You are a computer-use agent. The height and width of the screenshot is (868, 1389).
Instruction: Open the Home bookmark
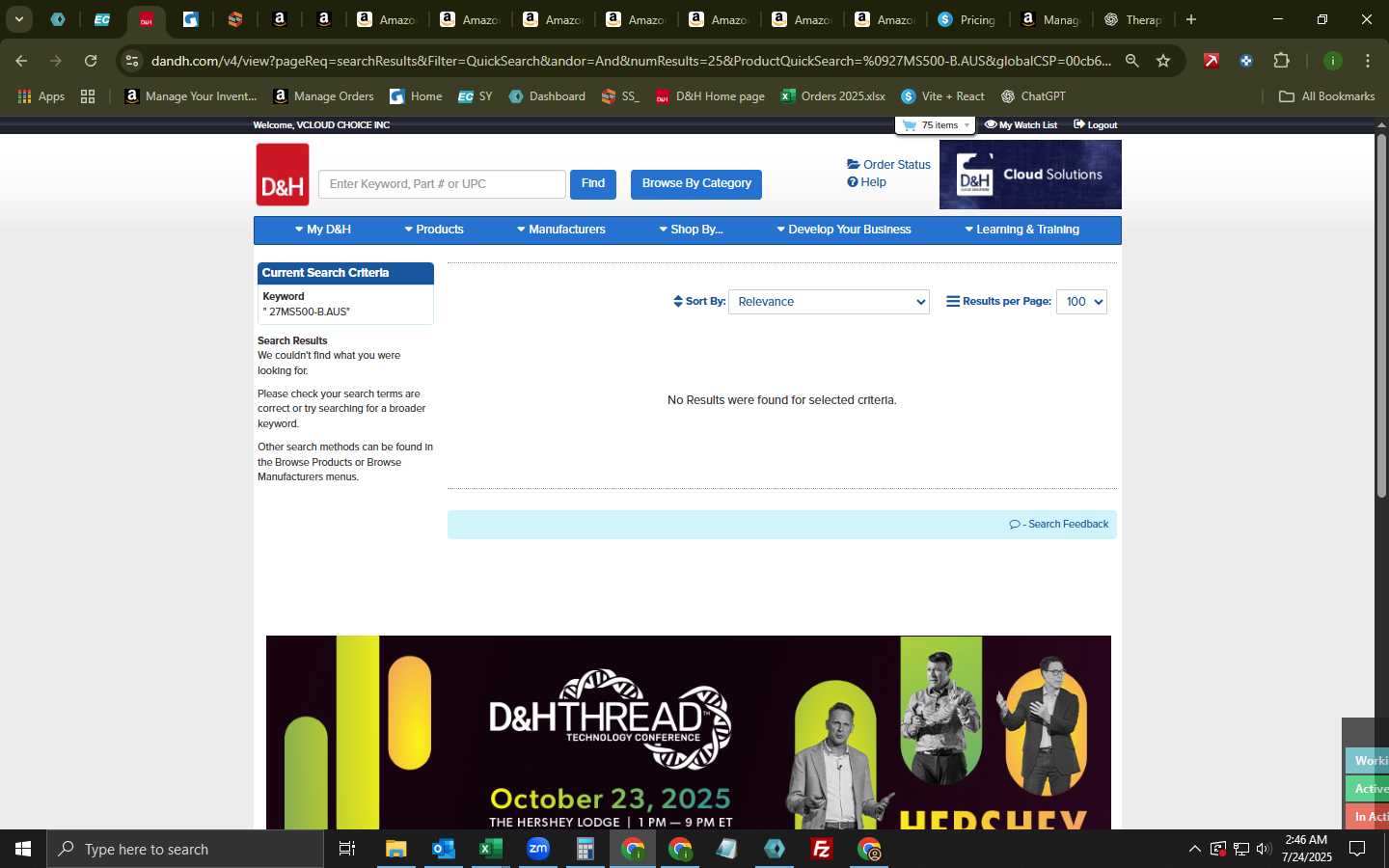tap(416, 96)
